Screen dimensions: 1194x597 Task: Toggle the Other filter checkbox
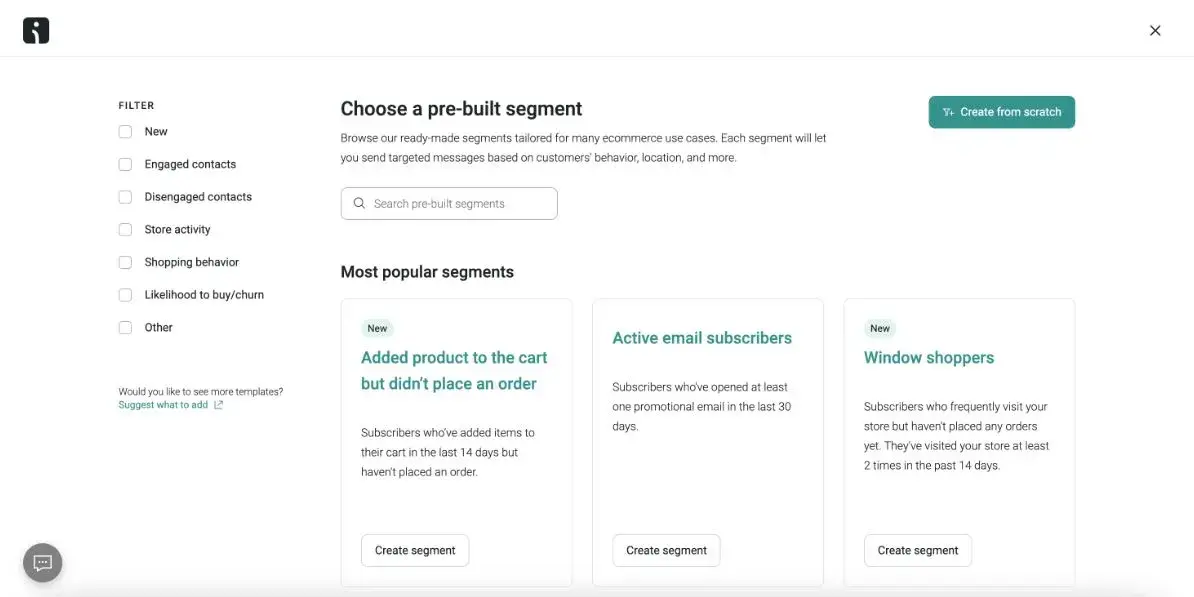coord(125,327)
